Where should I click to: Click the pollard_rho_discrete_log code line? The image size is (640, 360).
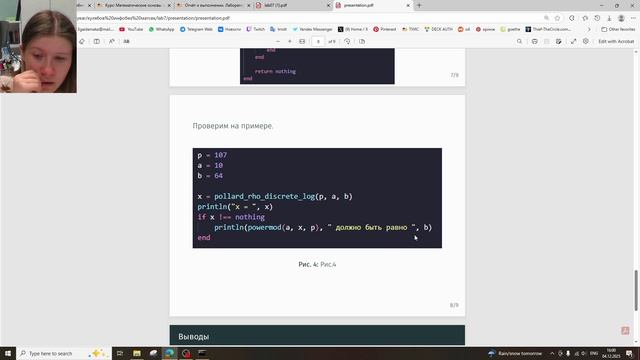pos(275,196)
